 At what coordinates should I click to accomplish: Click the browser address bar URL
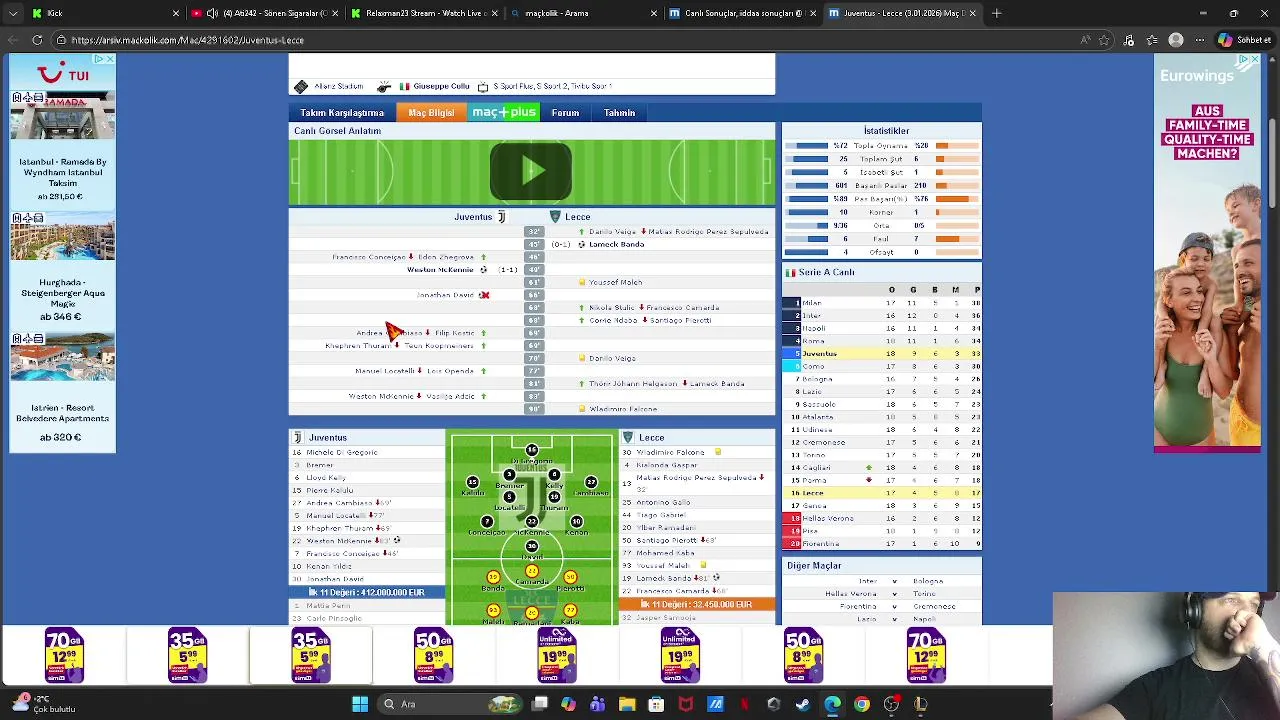[187, 40]
